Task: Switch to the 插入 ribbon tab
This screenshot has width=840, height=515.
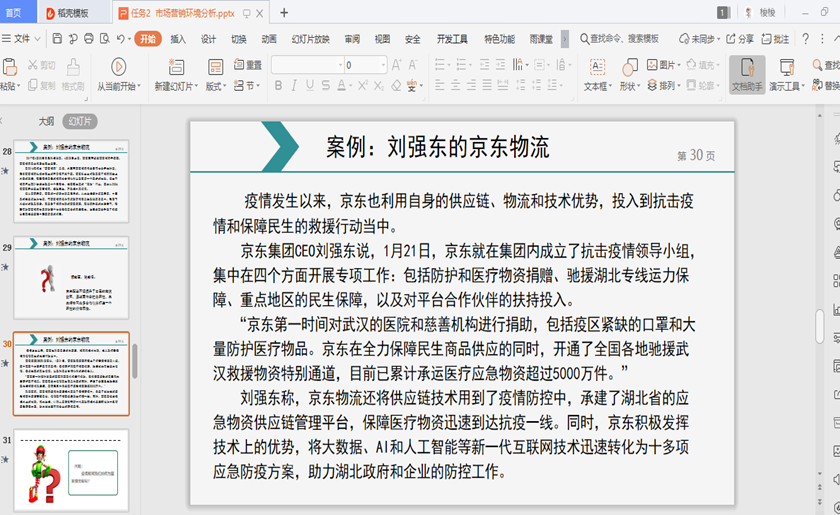Action: point(178,39)
